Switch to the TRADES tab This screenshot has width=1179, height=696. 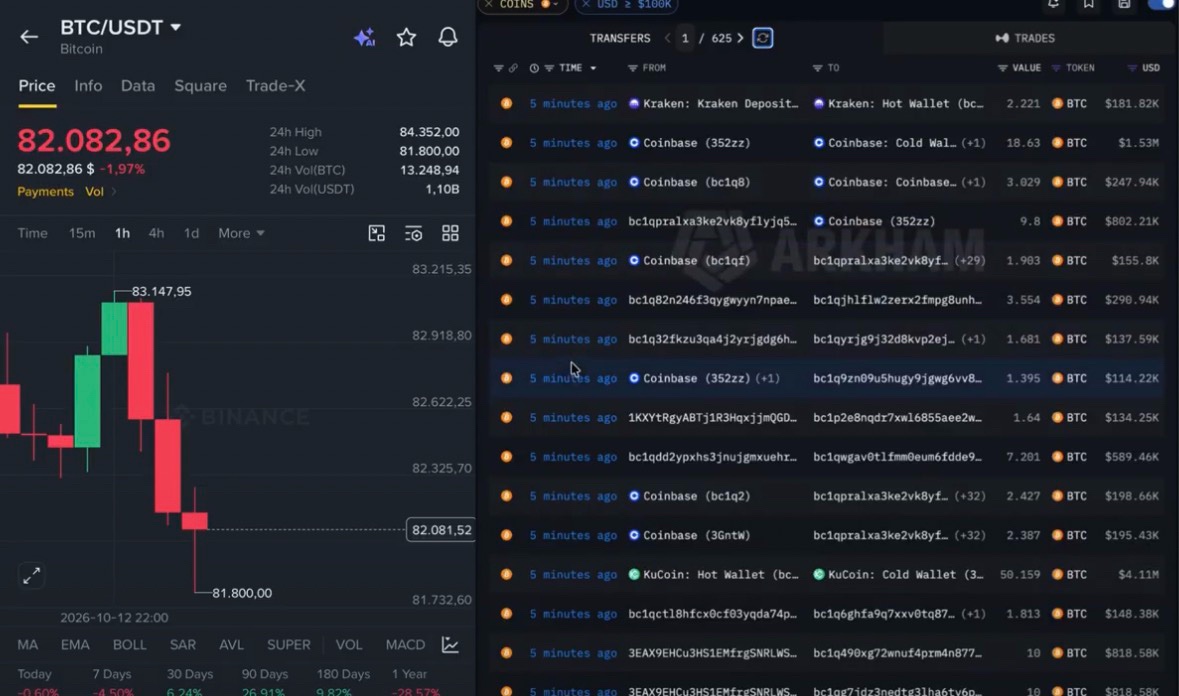click(x=1026, y=38)
